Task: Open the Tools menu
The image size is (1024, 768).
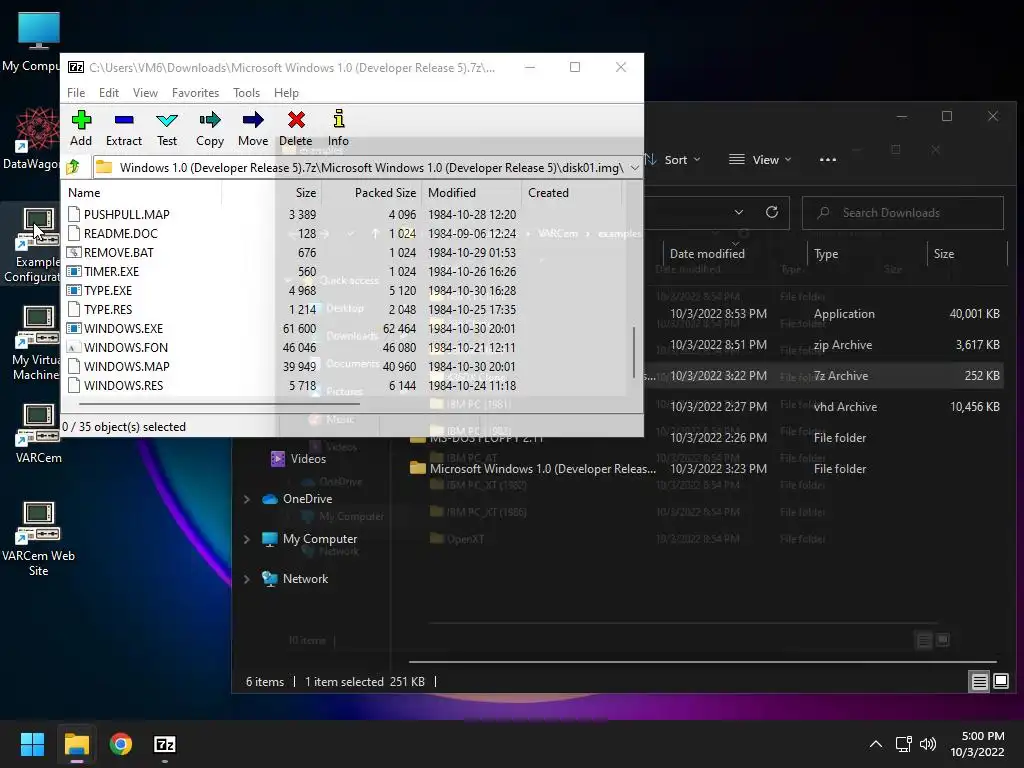Action: (x=246, y=93)
